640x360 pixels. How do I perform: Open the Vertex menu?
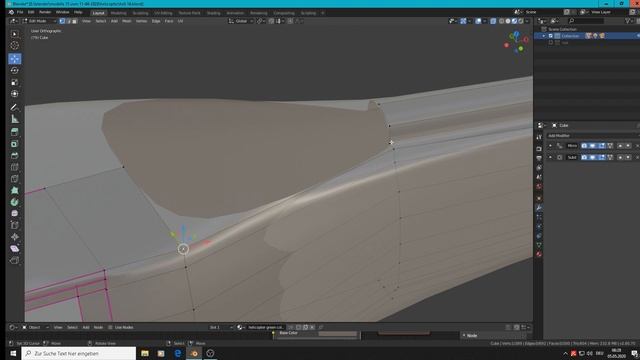coord(141,21)
